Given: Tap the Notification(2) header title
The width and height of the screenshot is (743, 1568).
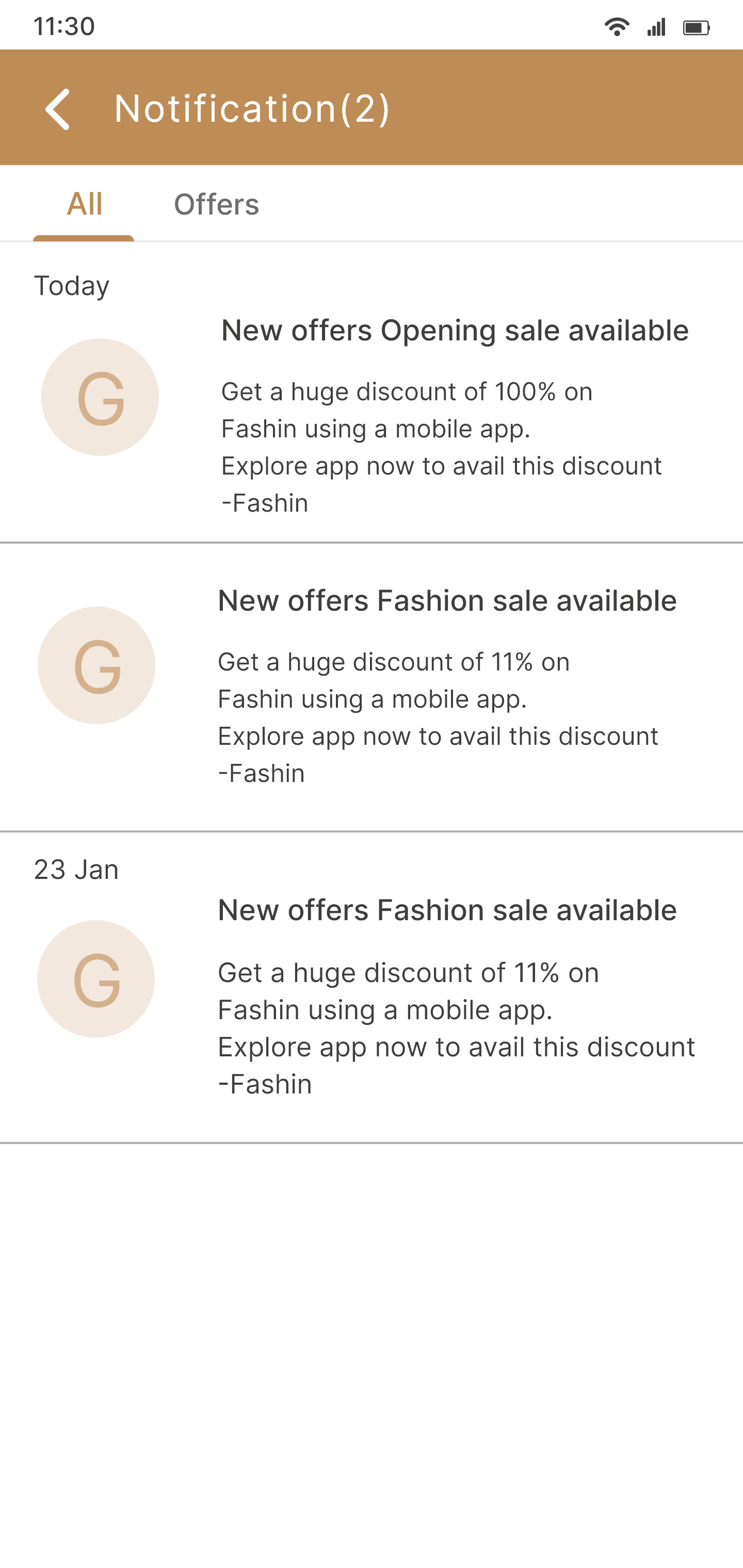Looking at the screenshot, I should pyautogui.click(x=251, y=109).
